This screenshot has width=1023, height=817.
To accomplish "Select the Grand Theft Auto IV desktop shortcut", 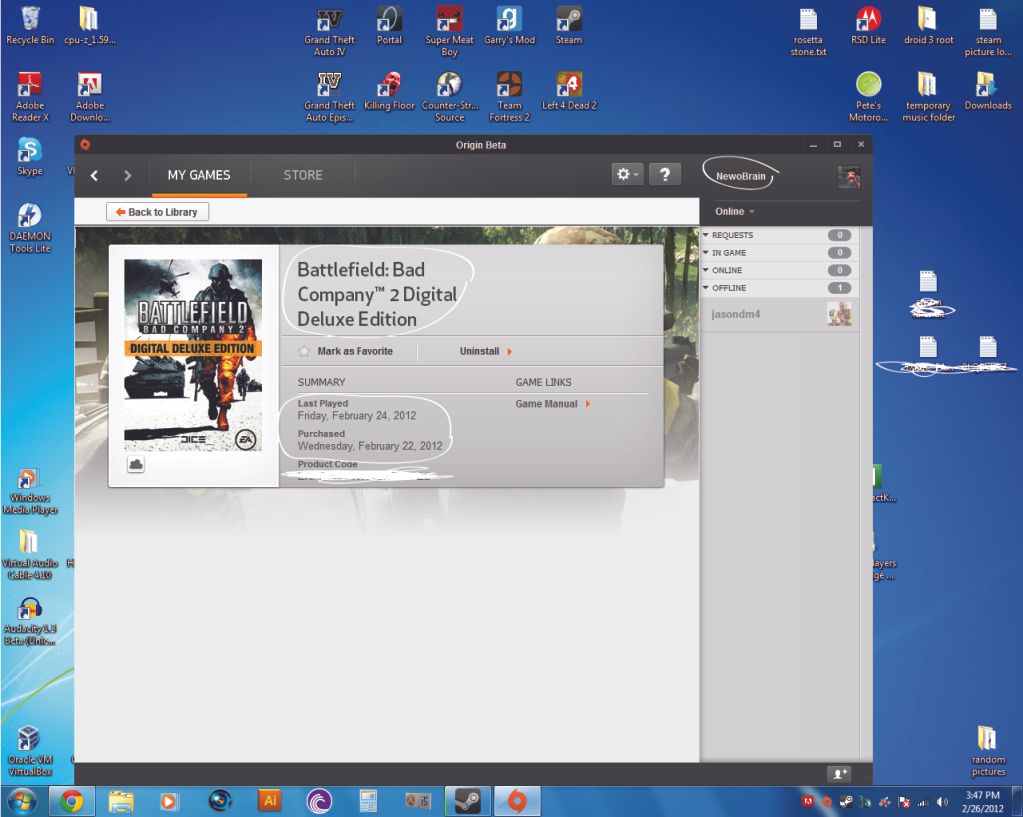I will [x=329, y=32].
